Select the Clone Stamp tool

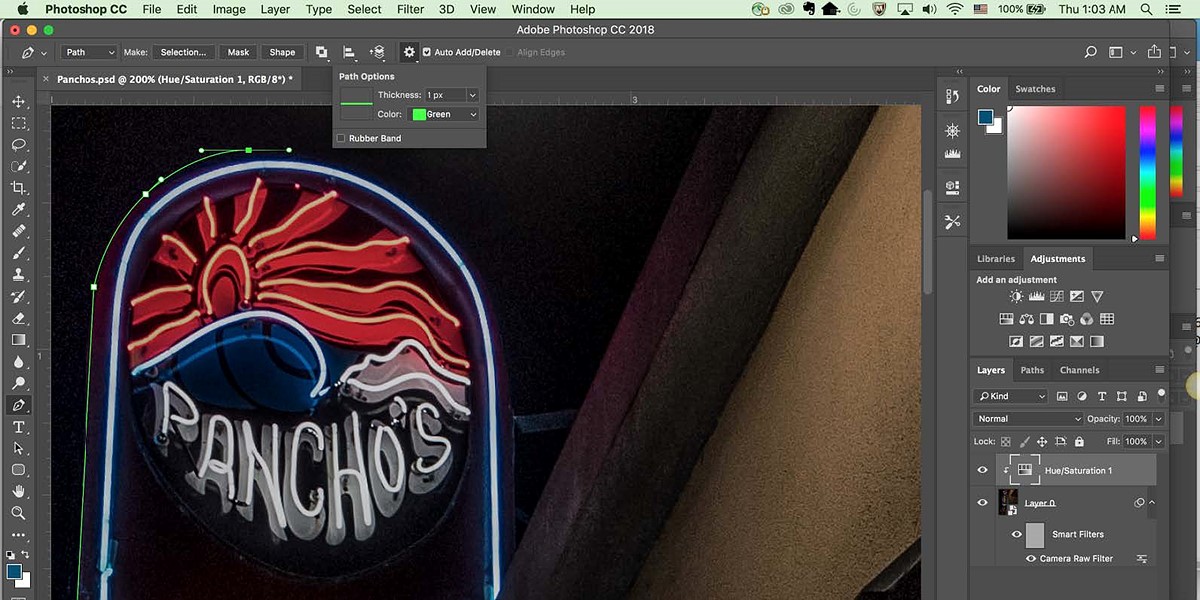tap(18, 275)
